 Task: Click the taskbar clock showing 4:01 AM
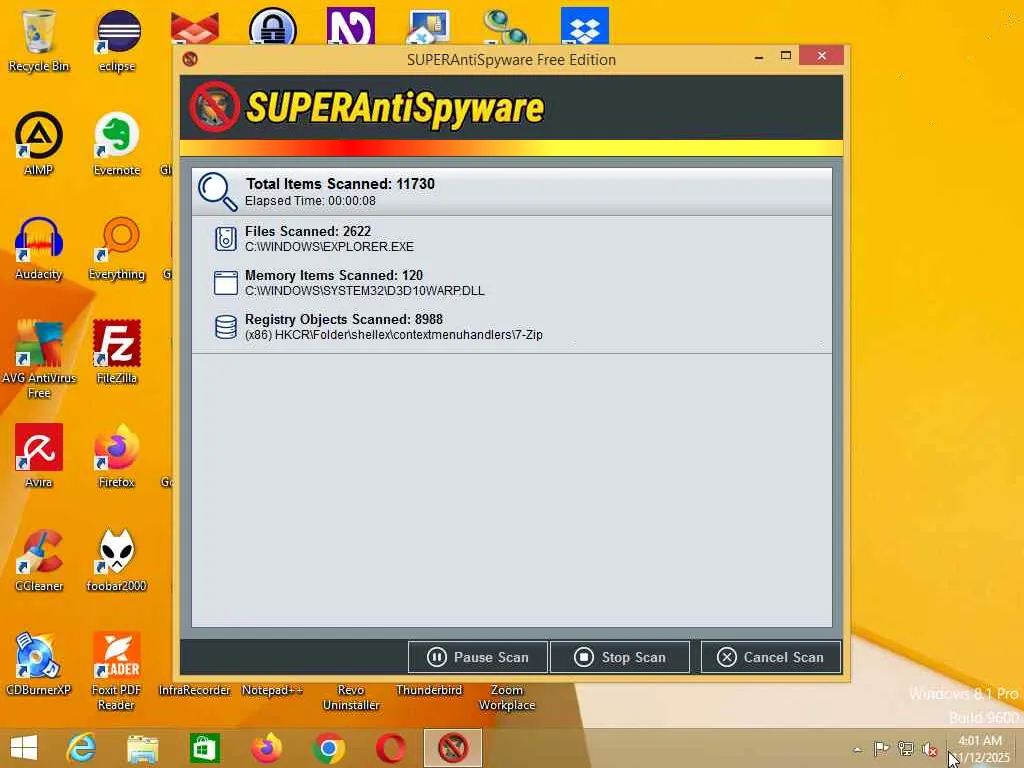[980, 749]
